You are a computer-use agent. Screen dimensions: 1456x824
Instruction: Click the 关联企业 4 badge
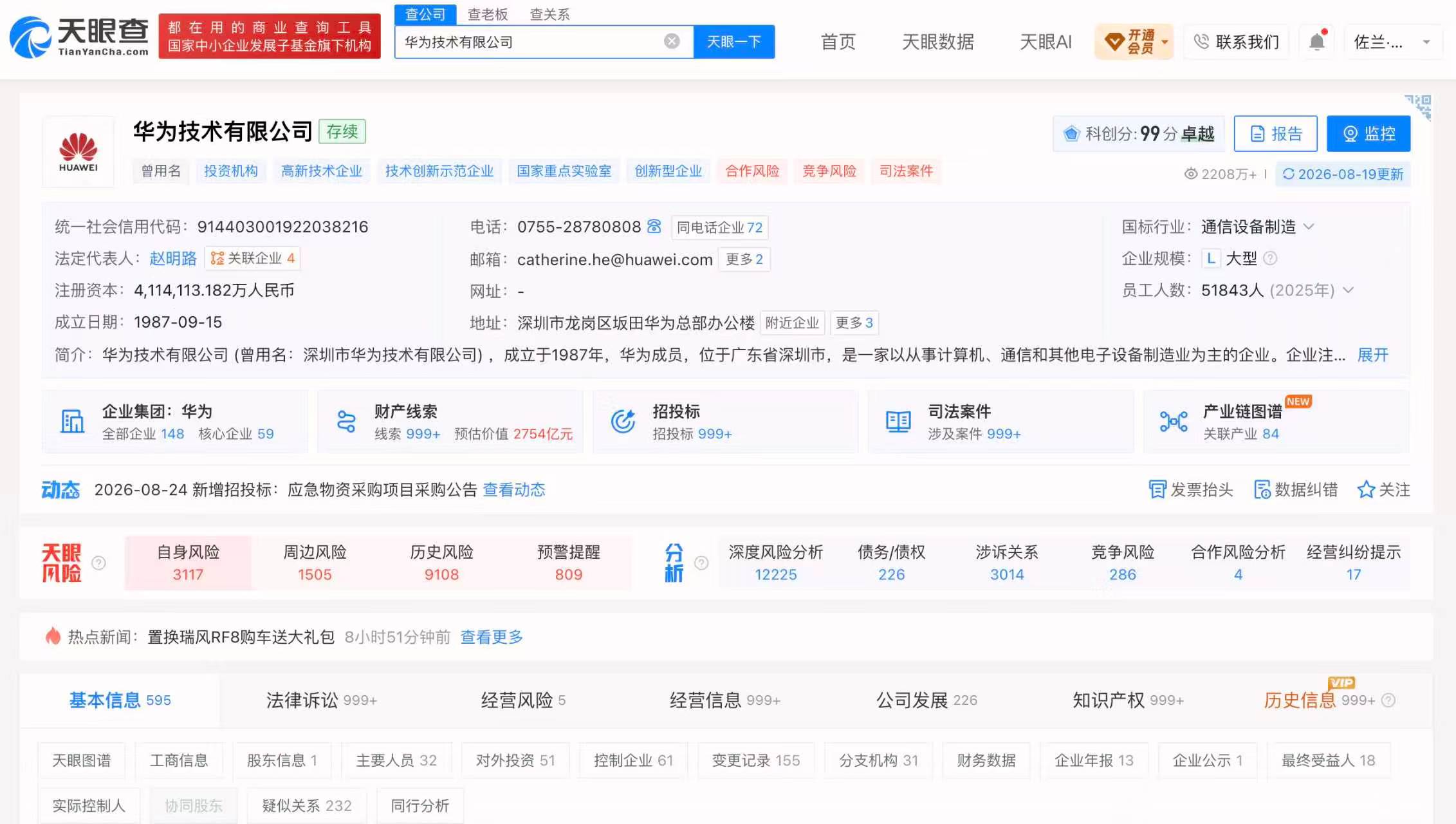[x=253, y=258]
